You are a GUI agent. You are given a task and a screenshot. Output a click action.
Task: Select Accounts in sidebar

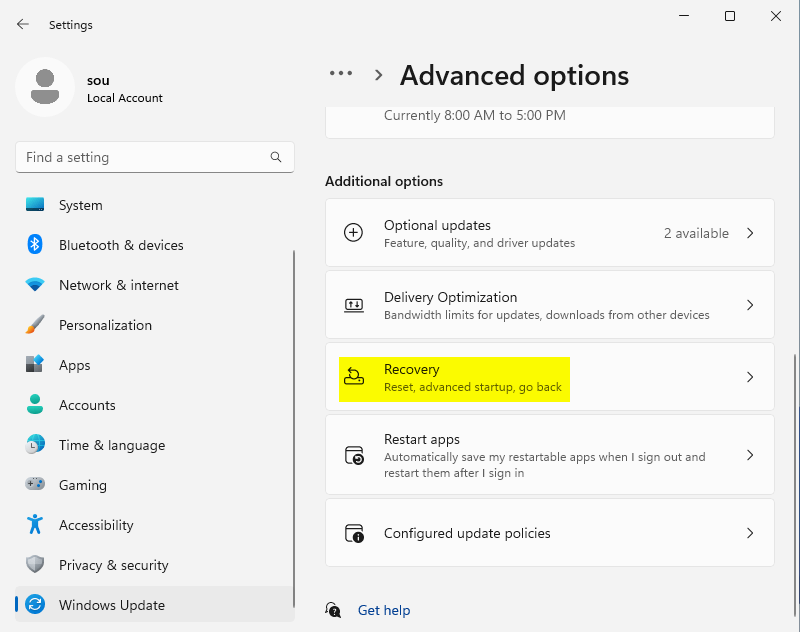click(x=154, y=405)
